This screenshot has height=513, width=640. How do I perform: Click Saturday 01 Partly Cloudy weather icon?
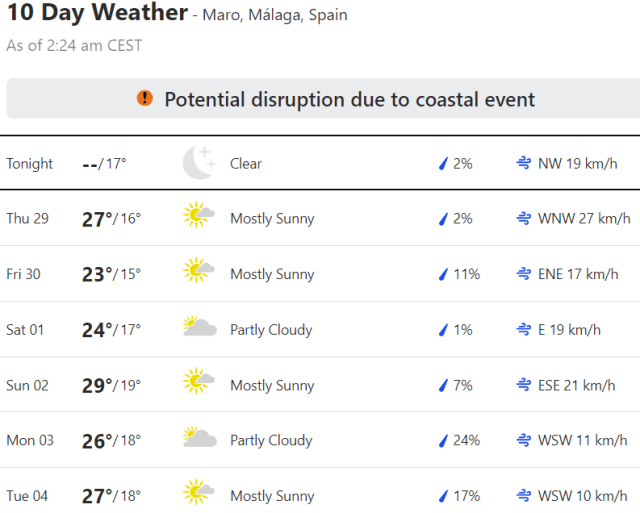[x=199, y=329]
